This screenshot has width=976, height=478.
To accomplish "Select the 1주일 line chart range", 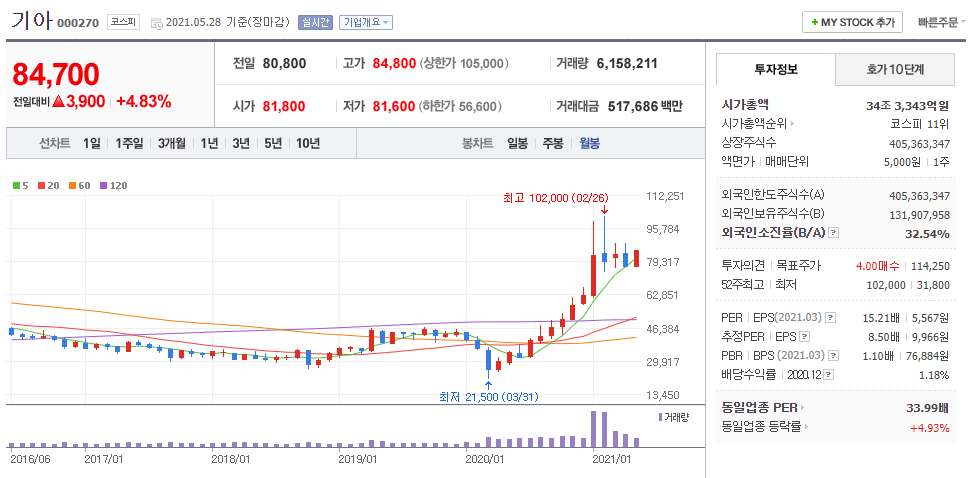I will click(129, 144).
